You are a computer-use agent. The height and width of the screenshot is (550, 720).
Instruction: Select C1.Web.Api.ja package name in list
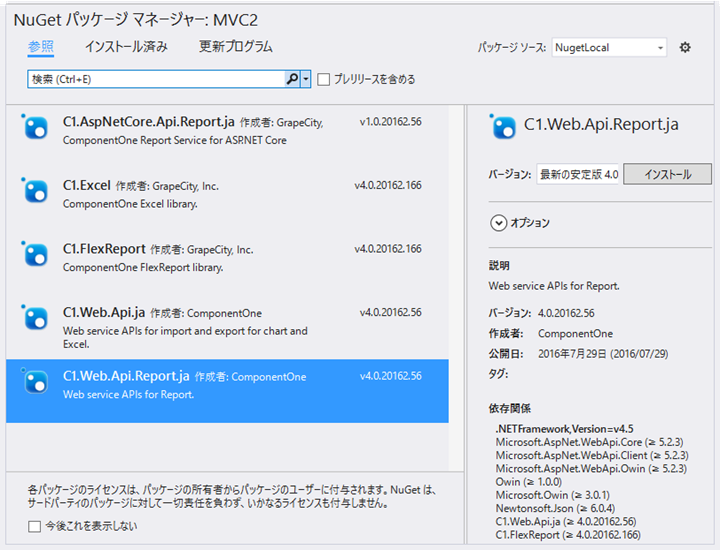tap(104, 313)
